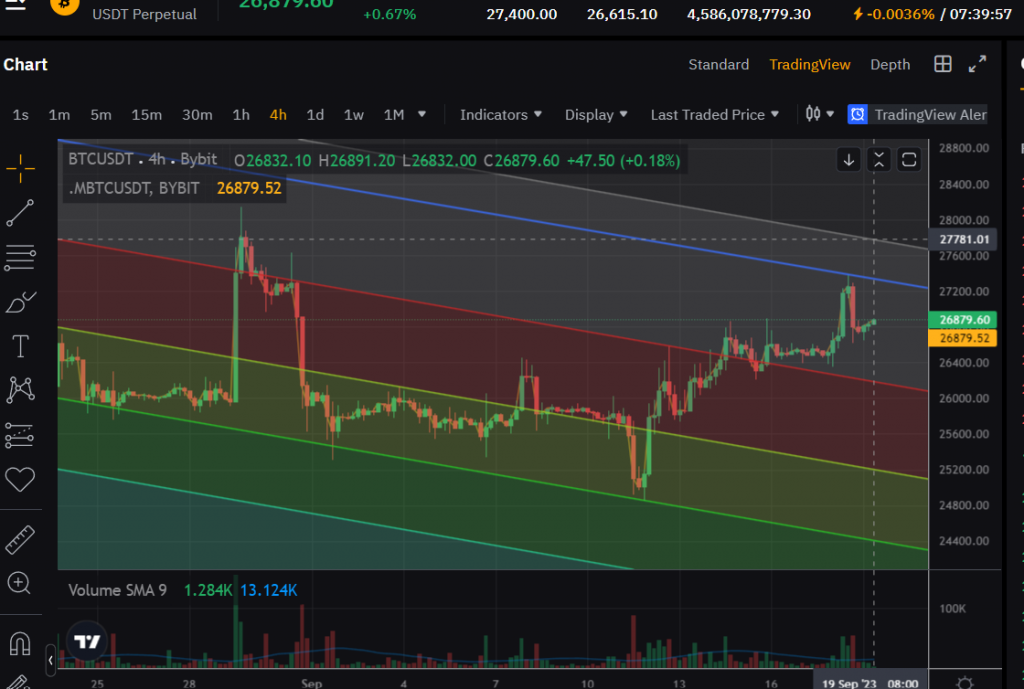Screen dimensions: 1024x689
Task: Click the green 26879.60 price label
Action: coord(963,320)
